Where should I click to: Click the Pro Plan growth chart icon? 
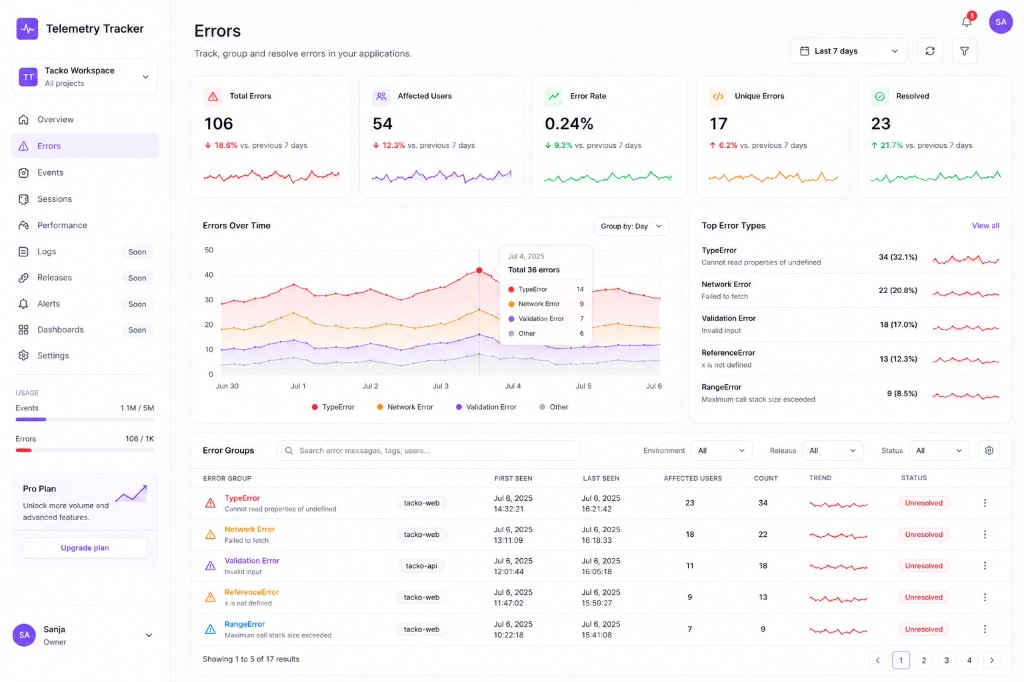click(x=131, y=493)
